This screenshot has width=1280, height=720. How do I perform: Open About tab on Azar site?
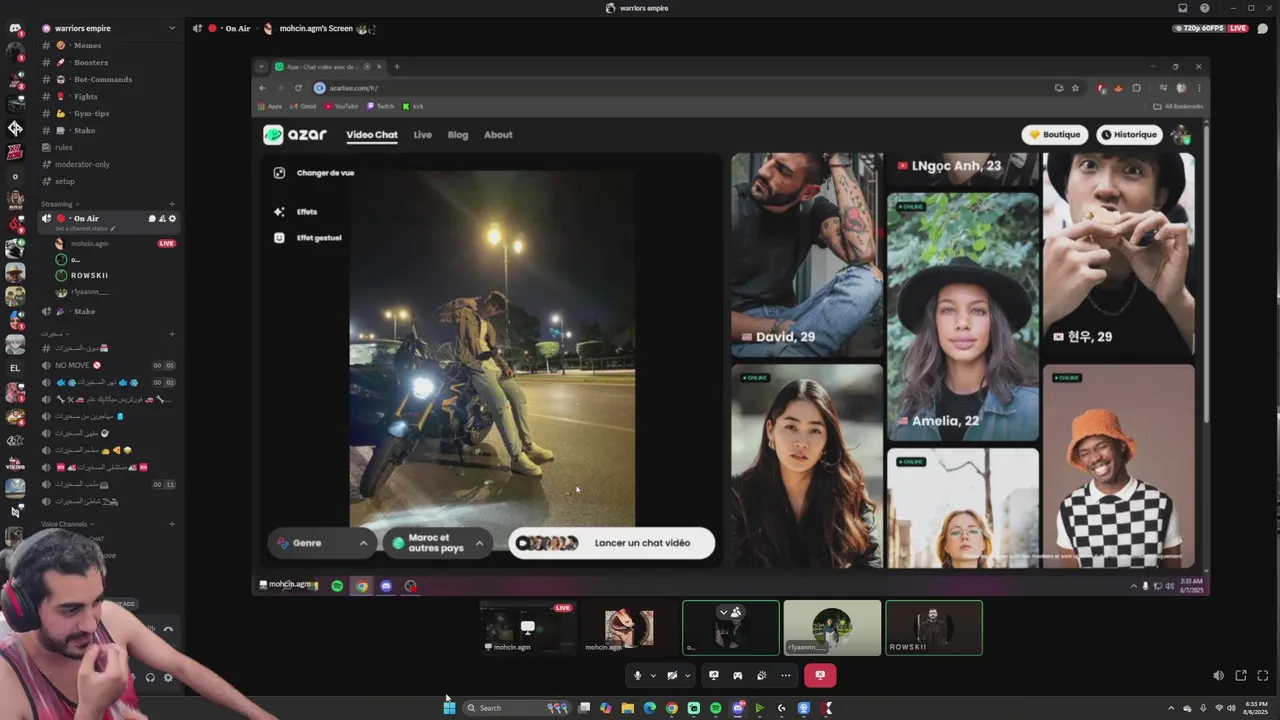click(x=498, y=135)
